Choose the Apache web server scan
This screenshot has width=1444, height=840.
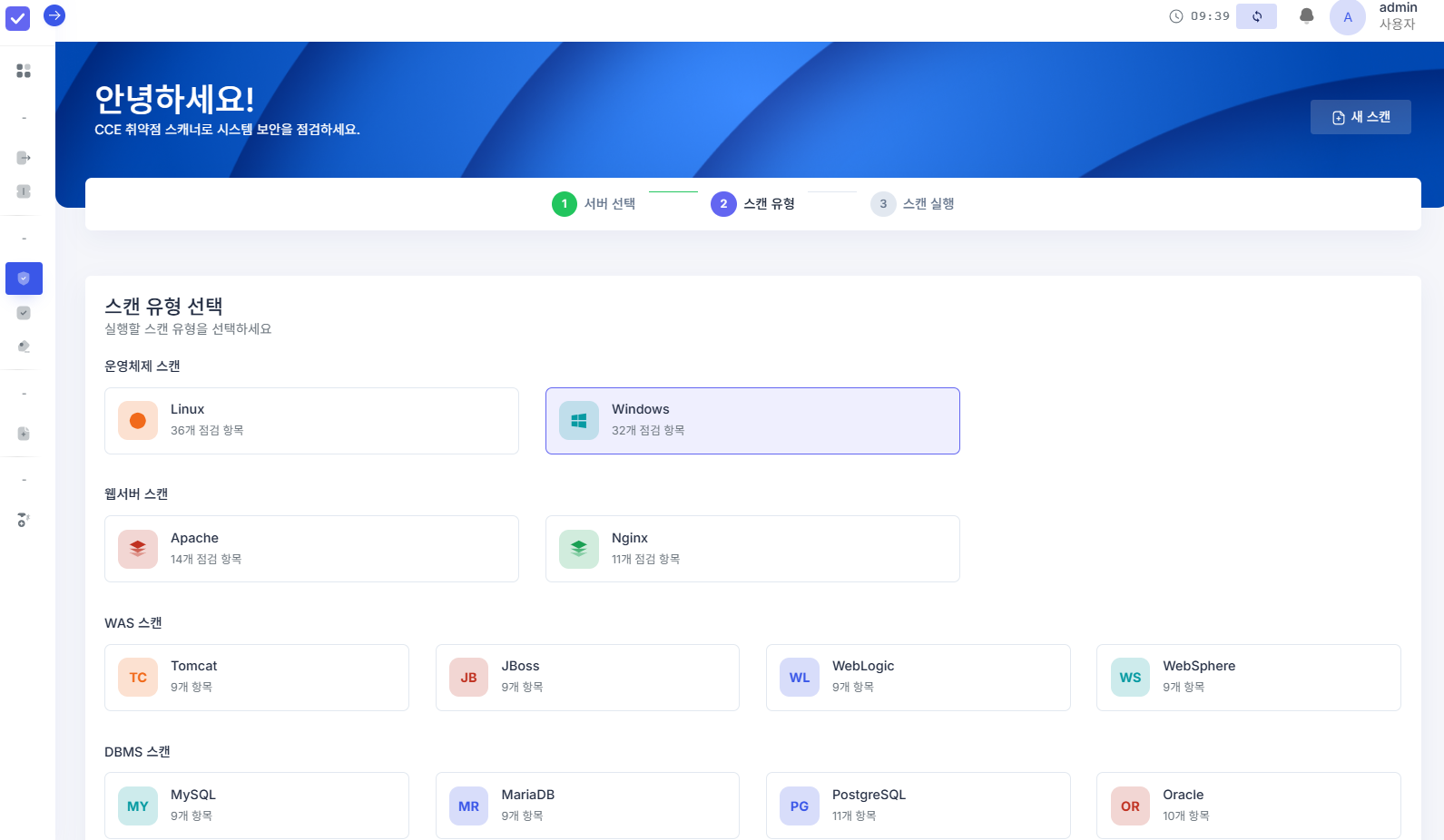point(311,549)
